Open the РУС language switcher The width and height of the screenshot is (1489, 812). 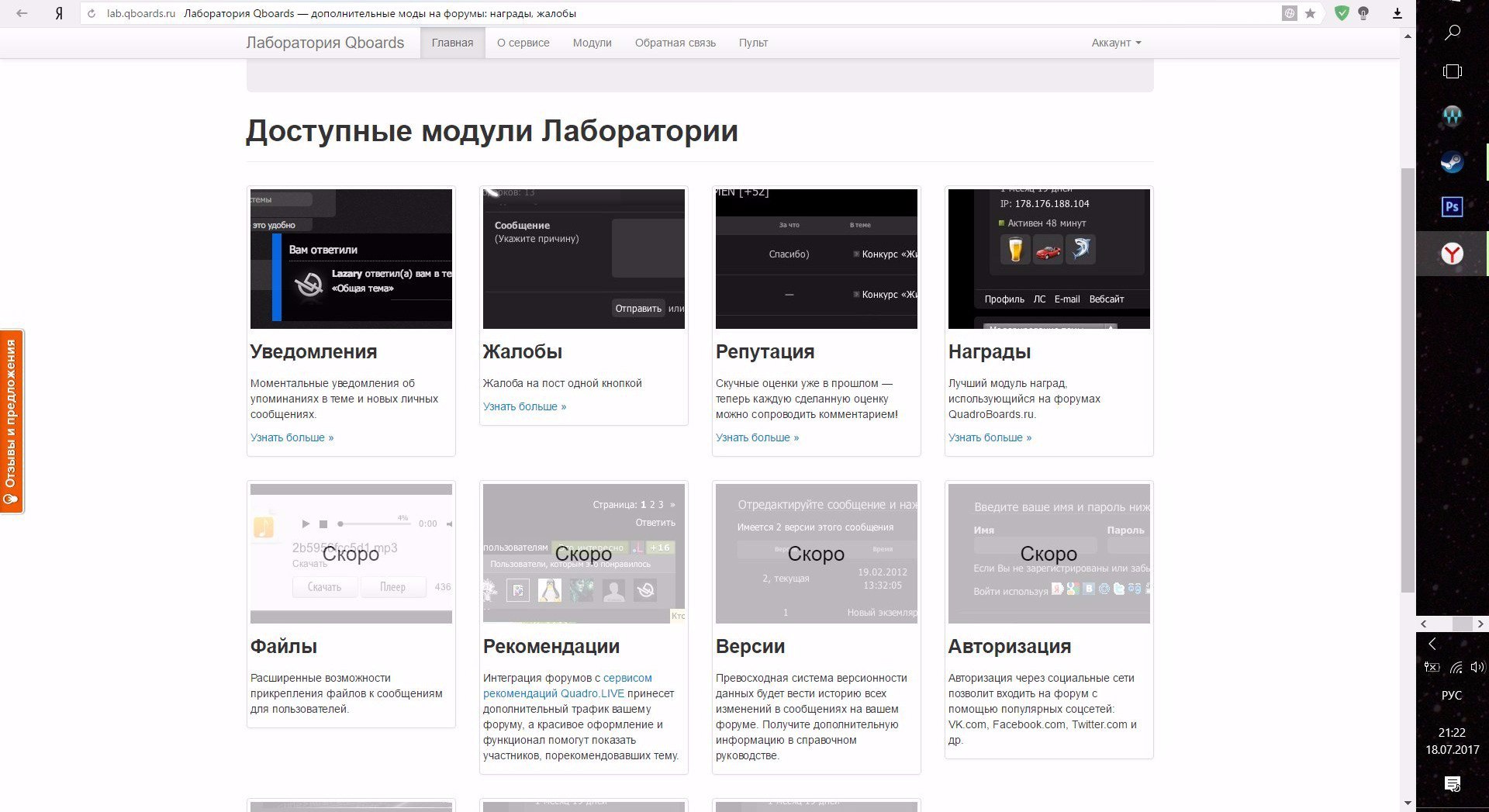[x=1451, y=695]
